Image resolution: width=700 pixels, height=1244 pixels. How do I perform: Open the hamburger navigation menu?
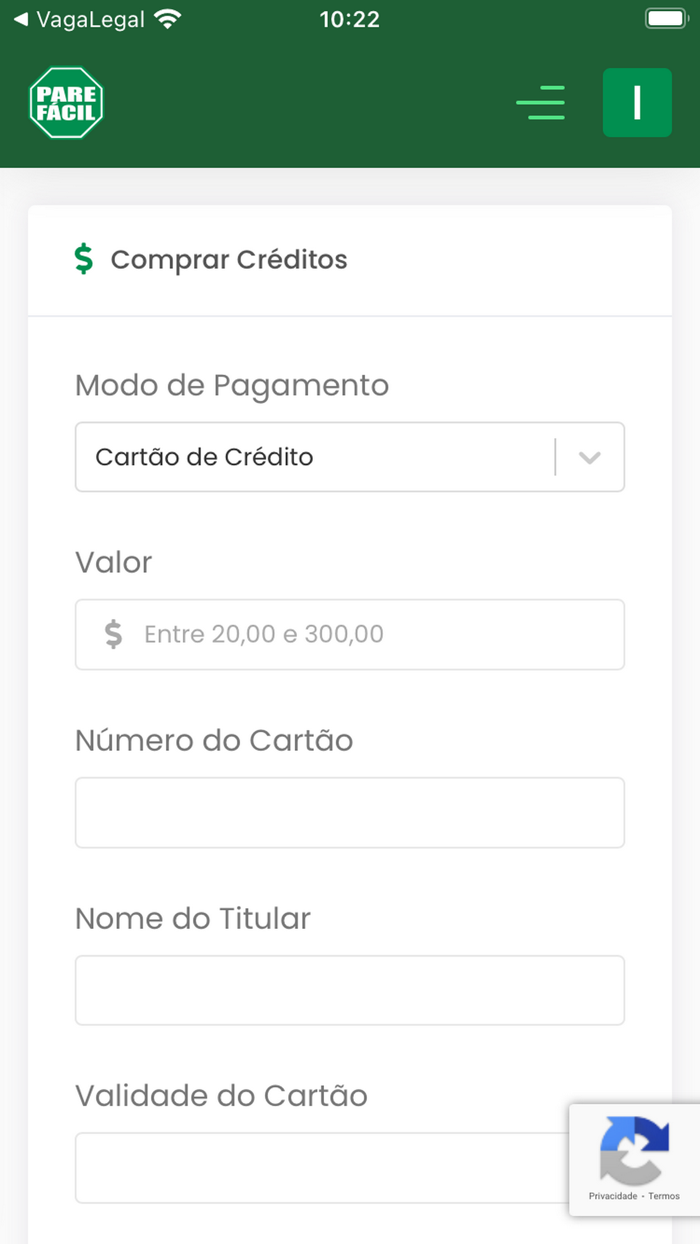[541, 103]
